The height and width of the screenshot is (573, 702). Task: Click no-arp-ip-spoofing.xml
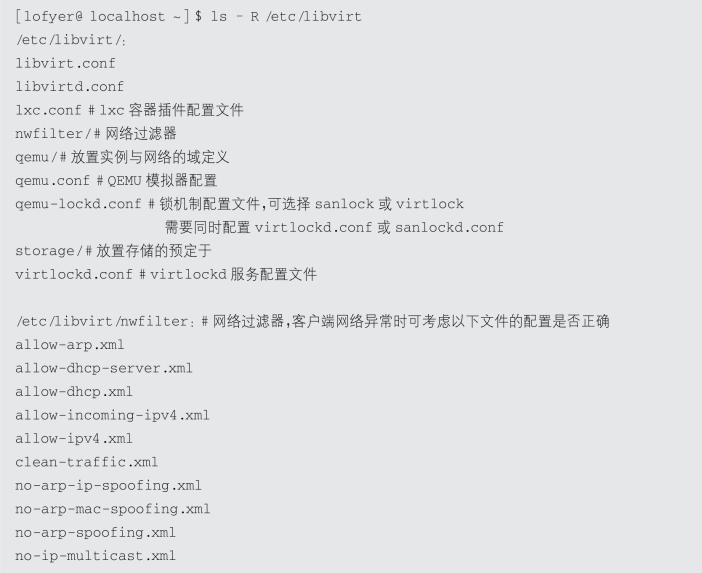coord(108,485)
